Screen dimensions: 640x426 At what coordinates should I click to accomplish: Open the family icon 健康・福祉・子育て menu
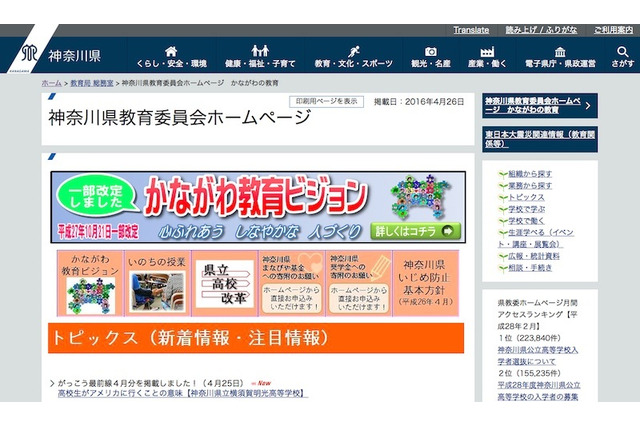[x=260, y=57]
